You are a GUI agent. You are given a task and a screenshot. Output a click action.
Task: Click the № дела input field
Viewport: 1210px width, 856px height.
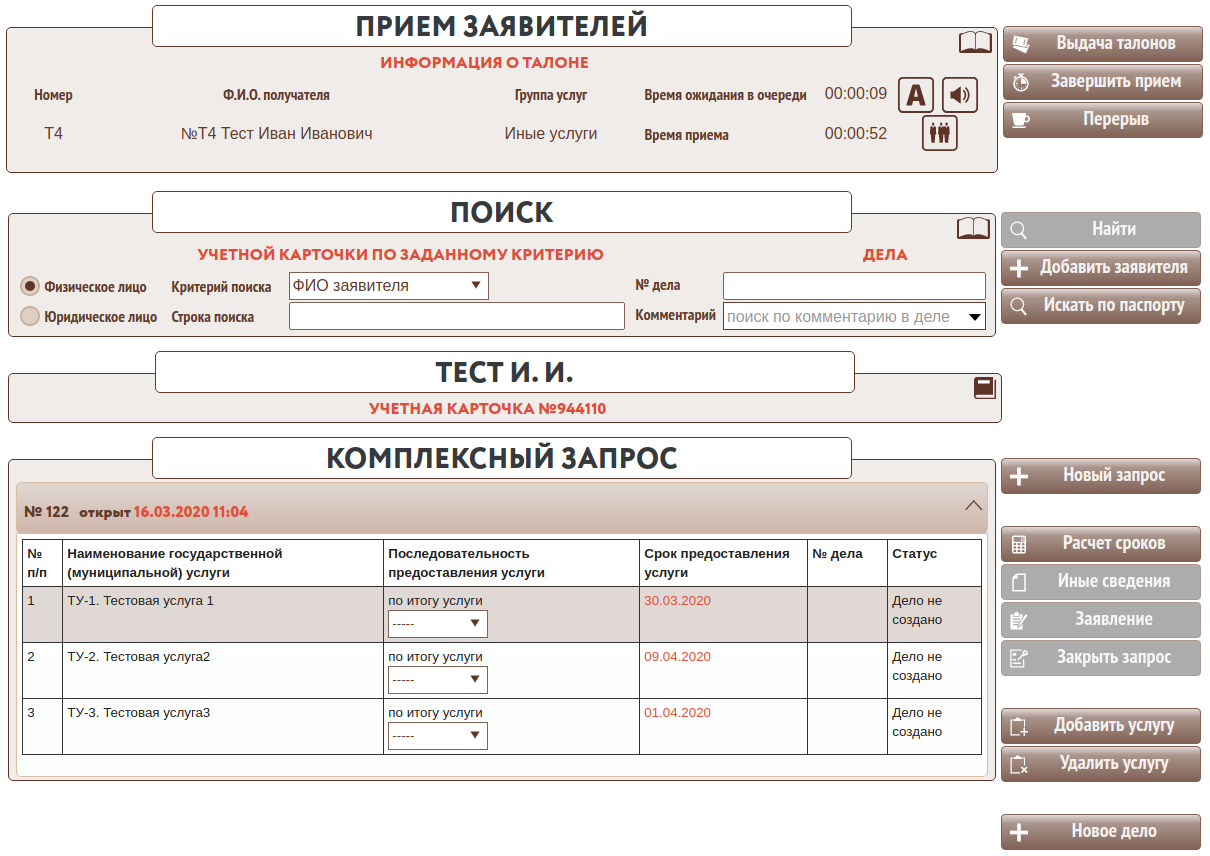pyautogui.click(x=853, y=286)
